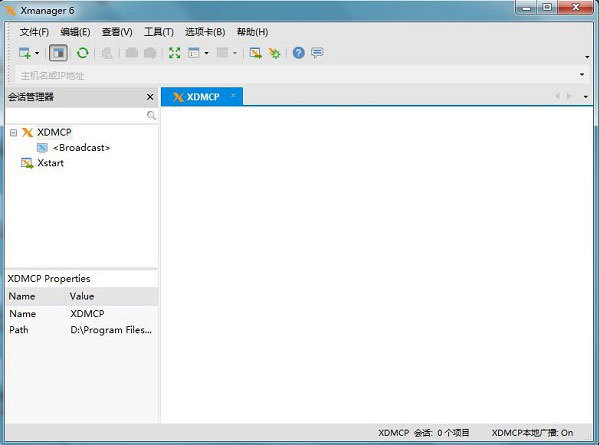Screen dimensions: 600x445
Task: Open the New session dropdown arrow
Action: coord(37,53)
